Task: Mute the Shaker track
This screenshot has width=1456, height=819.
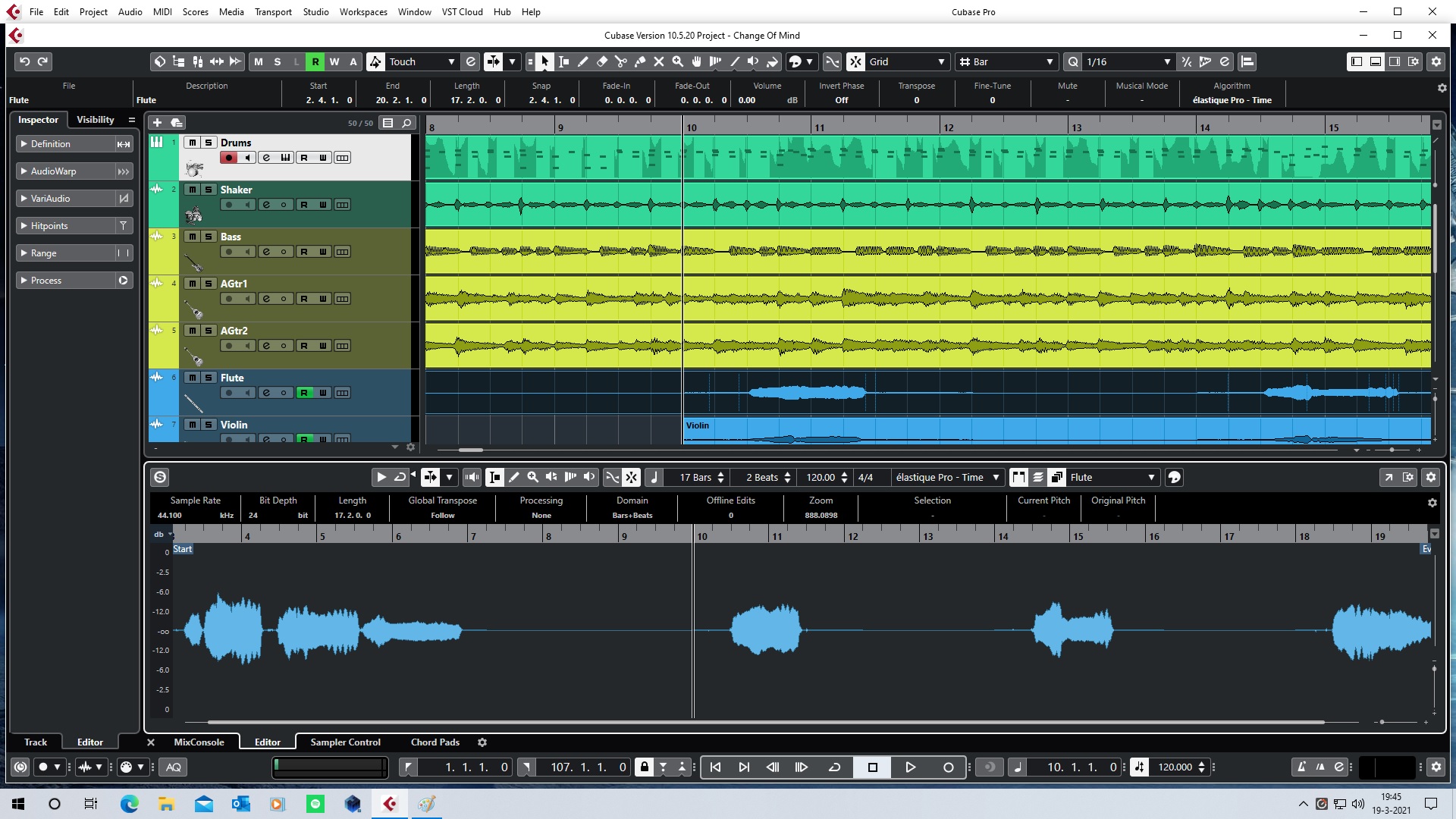Action: 193,190
